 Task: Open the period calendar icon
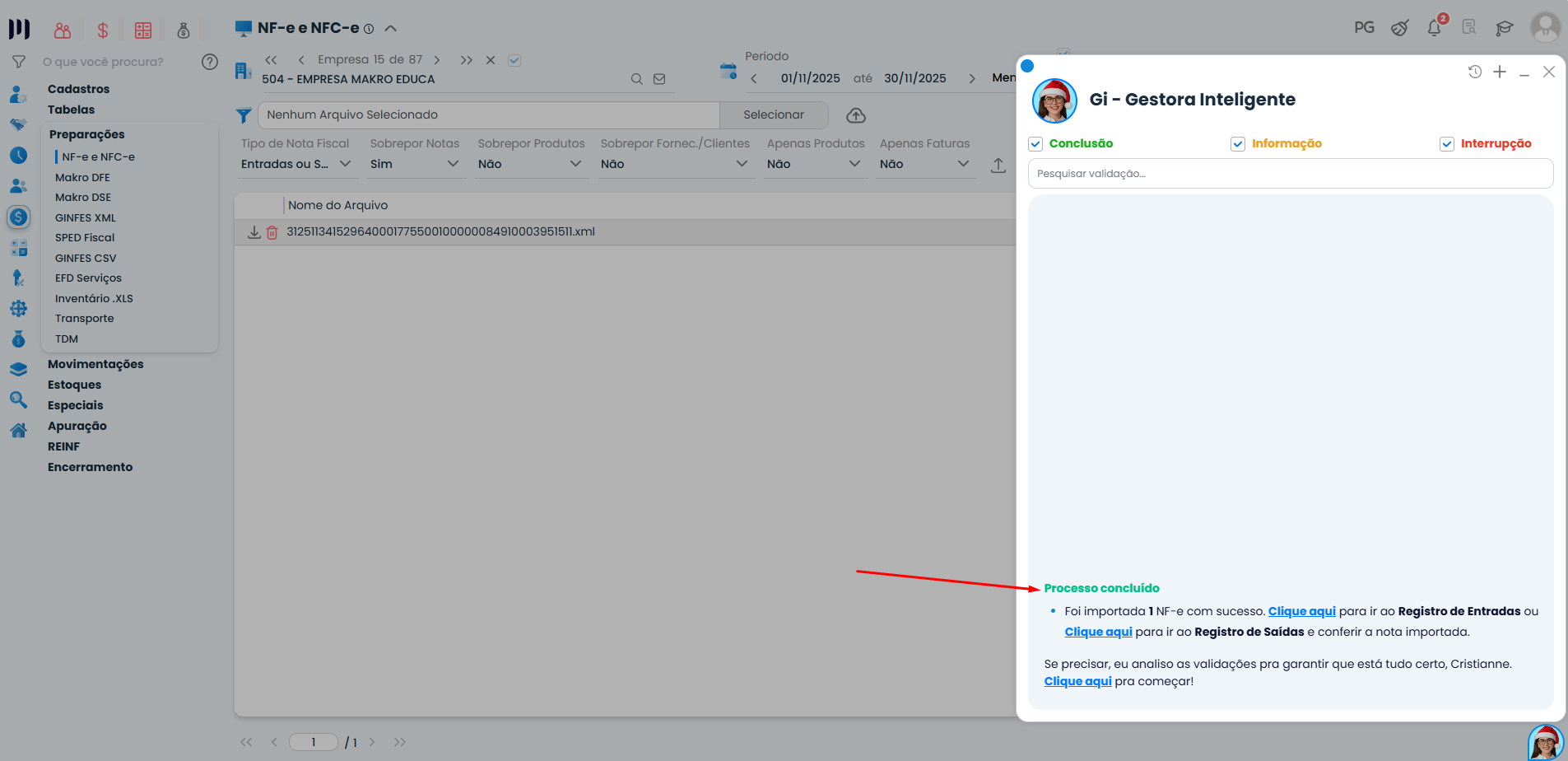point(728,72)
